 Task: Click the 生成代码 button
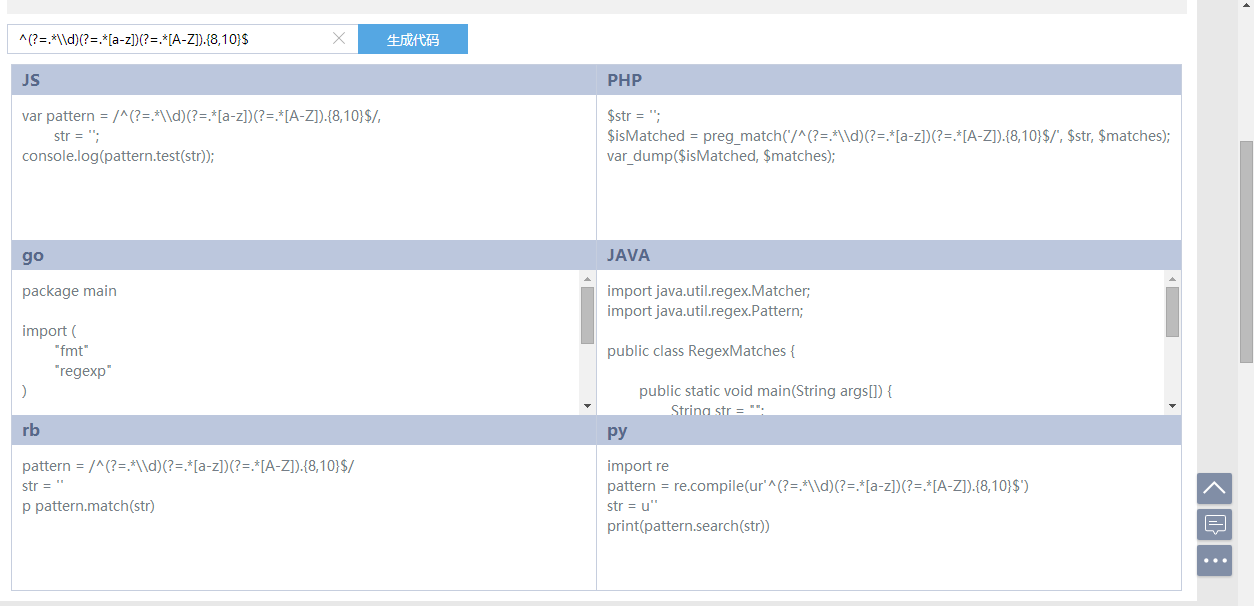(412, 39)
